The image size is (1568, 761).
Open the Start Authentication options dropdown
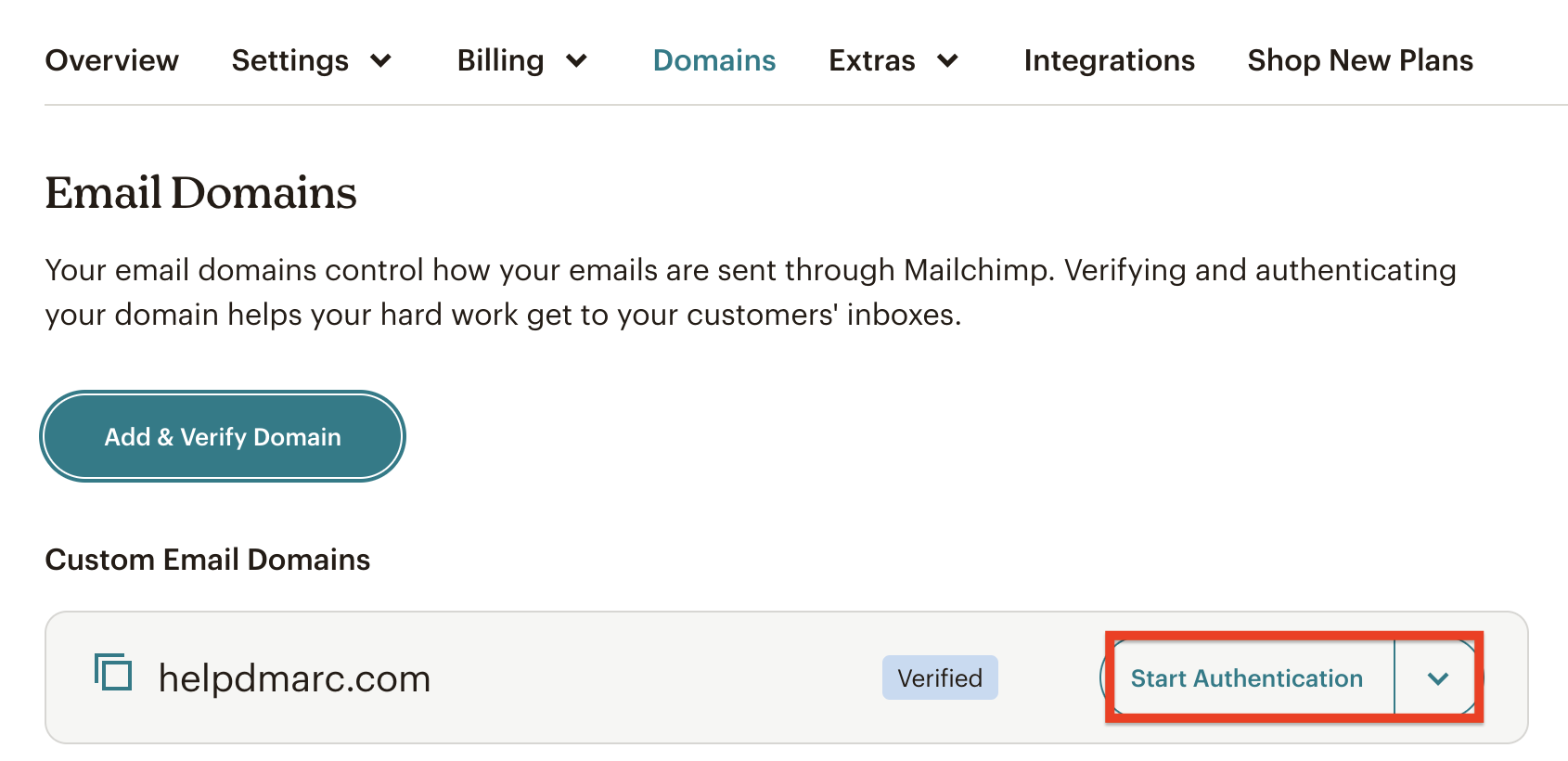tap(1437, 678)
